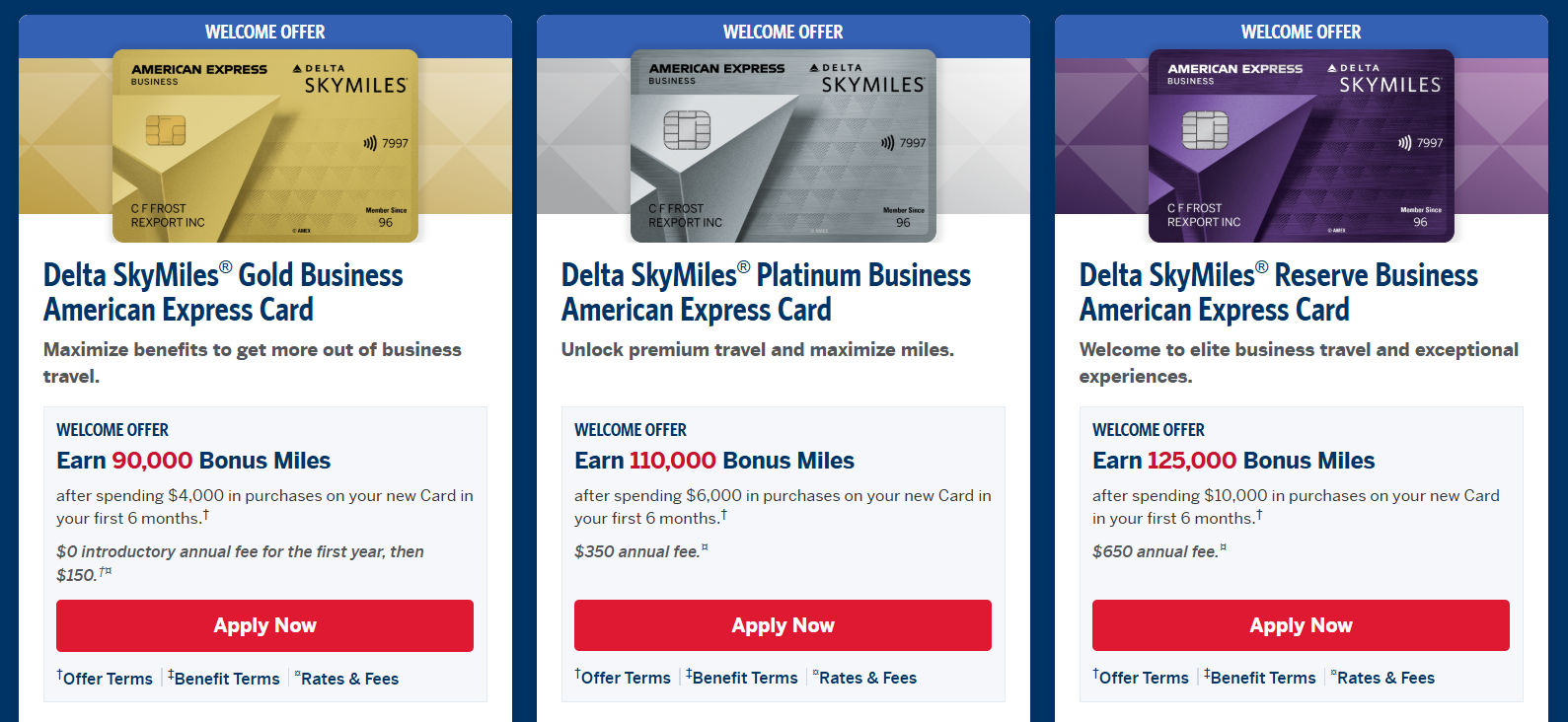
Task: Click the Delta SkyMiles Gold Business card title
Action: (223, 292)
